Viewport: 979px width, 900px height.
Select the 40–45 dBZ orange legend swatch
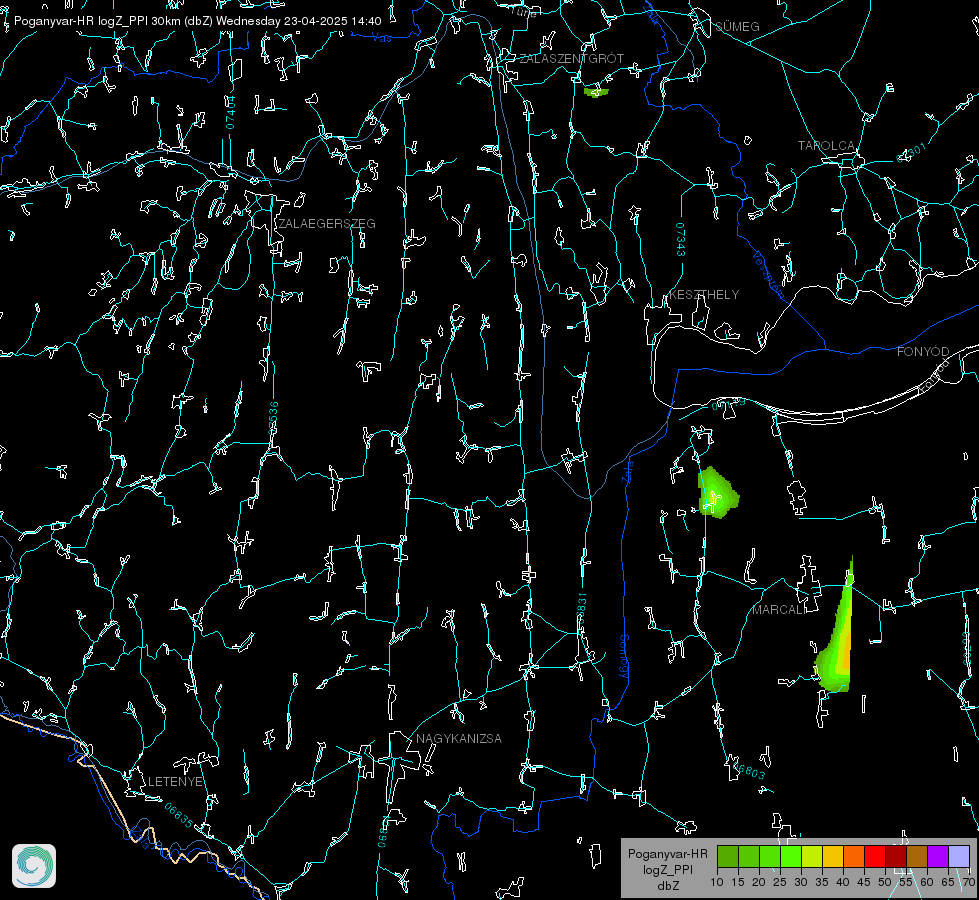click(854, 856)
